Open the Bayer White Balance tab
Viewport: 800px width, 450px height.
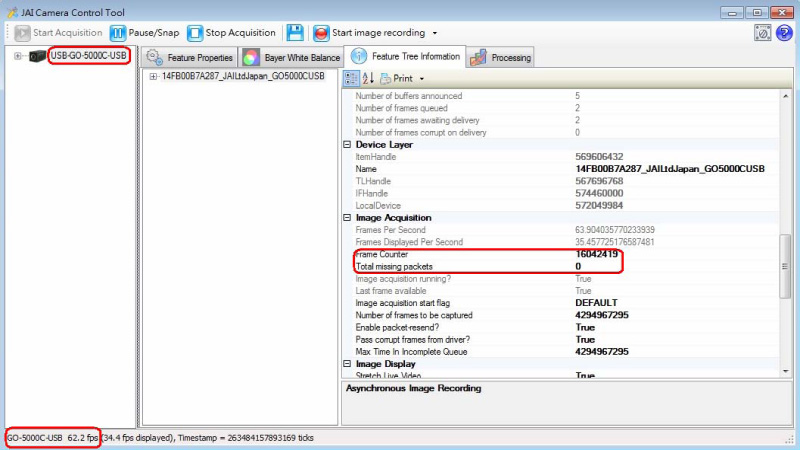click(x=292, y=58)
